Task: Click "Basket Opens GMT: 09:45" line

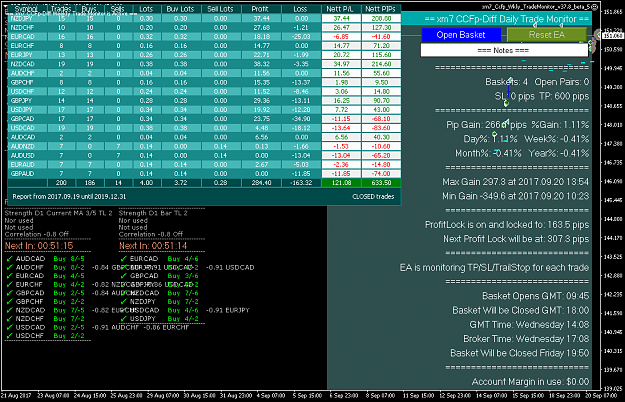Action: (536, 296)
